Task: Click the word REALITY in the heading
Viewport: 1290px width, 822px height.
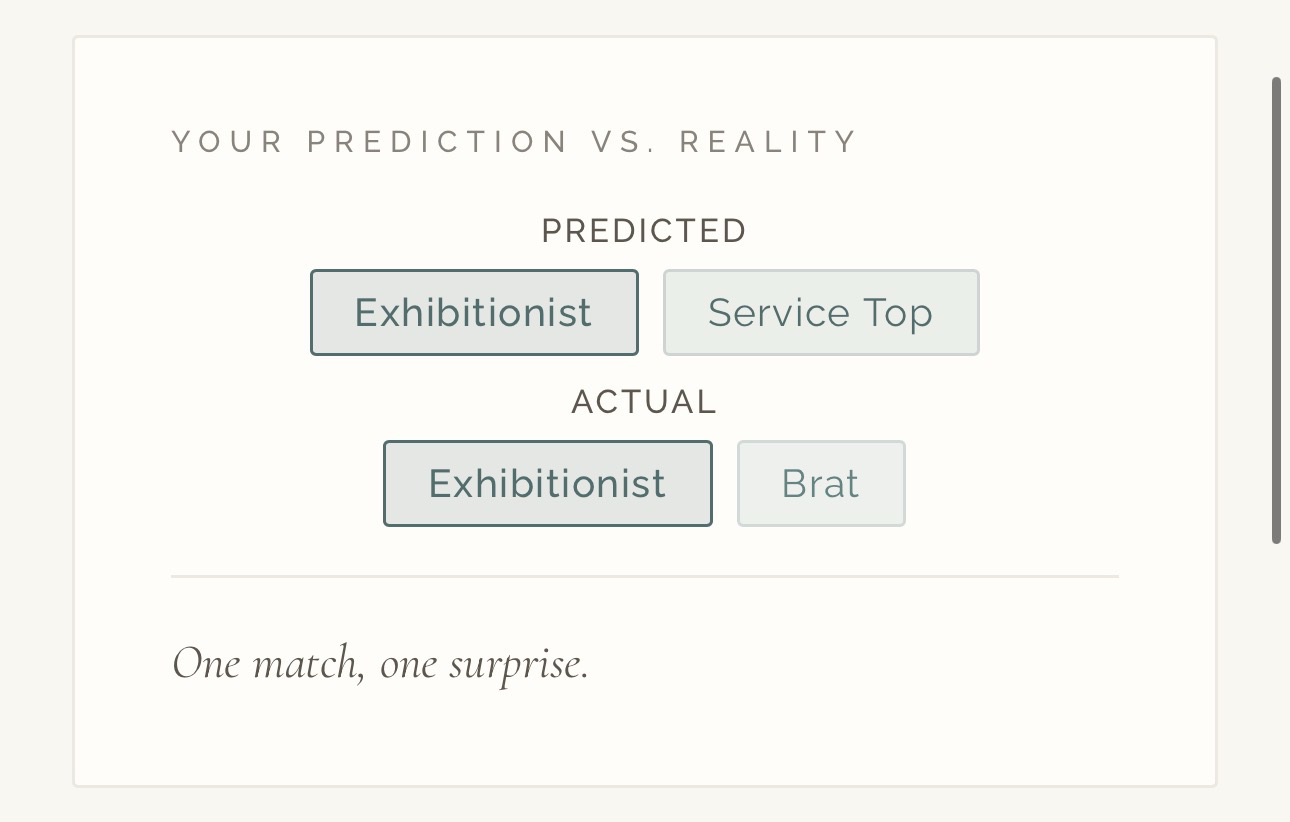Action: (768, 142)
